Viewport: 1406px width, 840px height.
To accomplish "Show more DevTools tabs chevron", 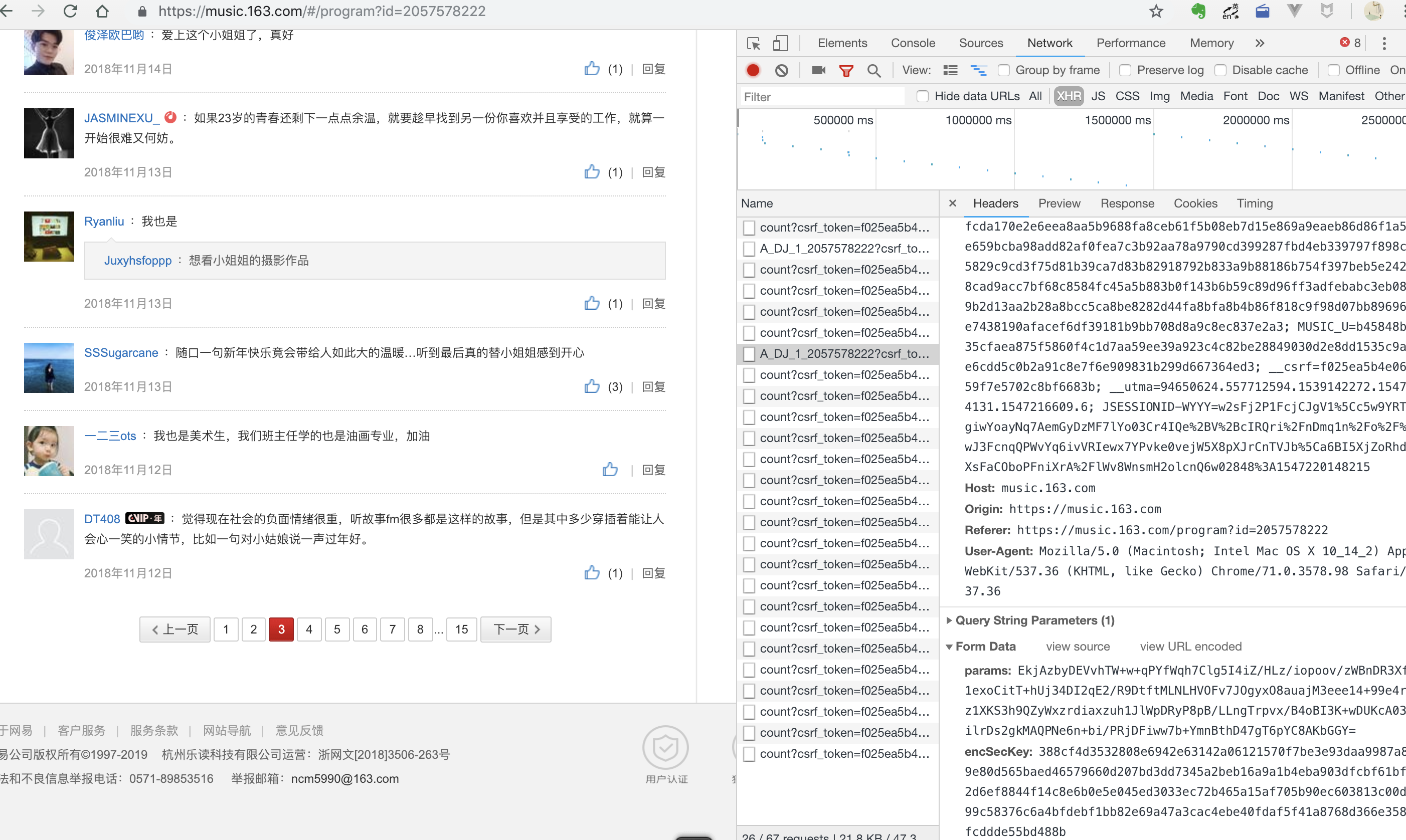I will coord(1260,43).
